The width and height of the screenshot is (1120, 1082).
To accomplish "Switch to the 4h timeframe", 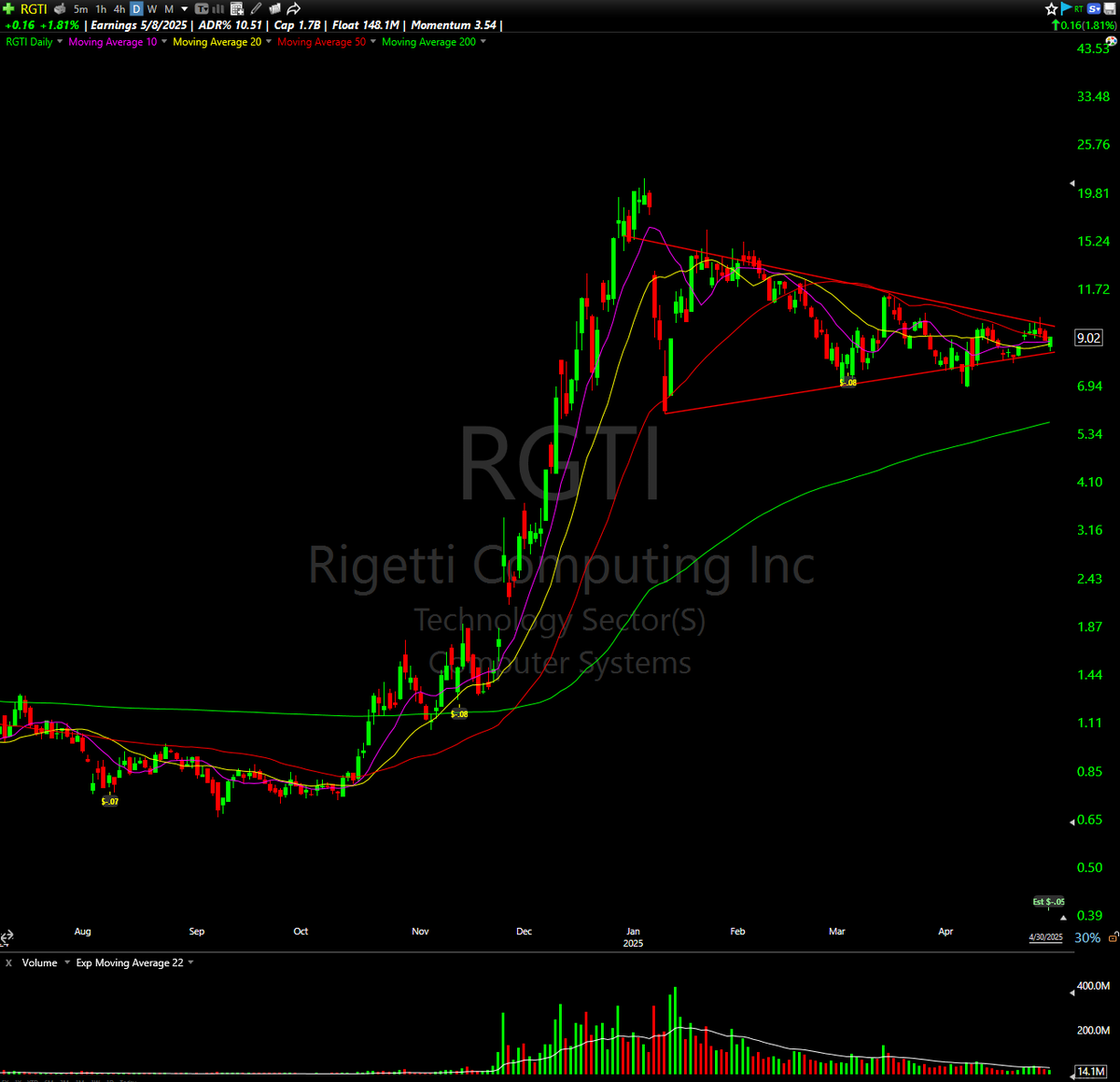I will [x=119, y=9].
